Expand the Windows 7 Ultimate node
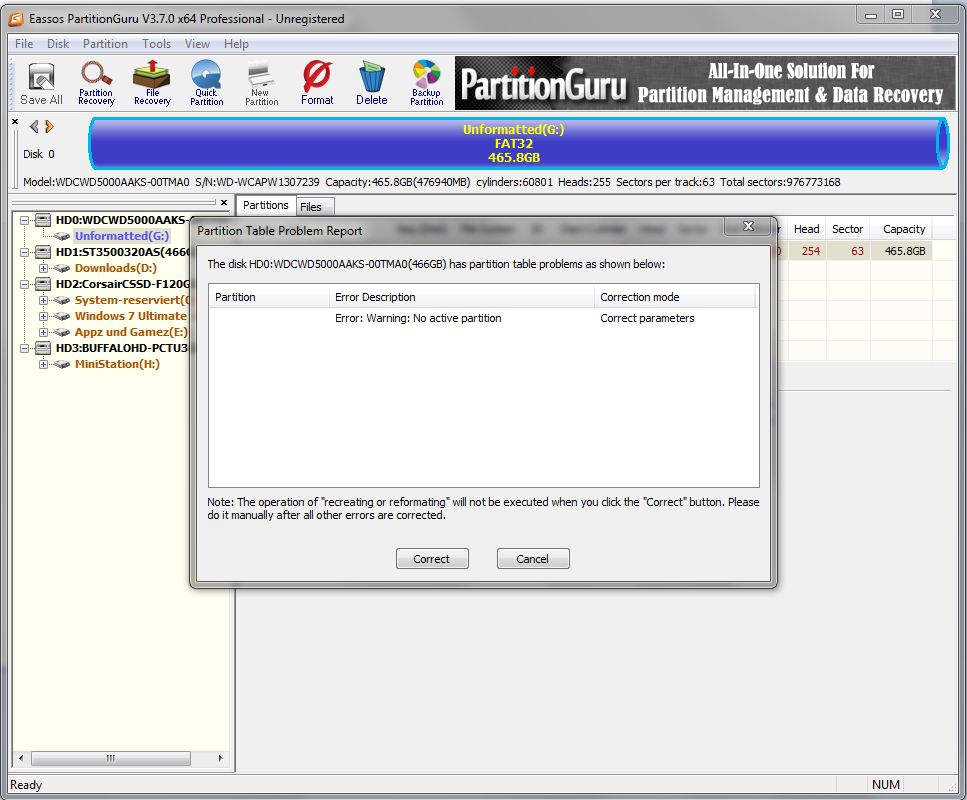The image size is (967, 800). (43, 316)
